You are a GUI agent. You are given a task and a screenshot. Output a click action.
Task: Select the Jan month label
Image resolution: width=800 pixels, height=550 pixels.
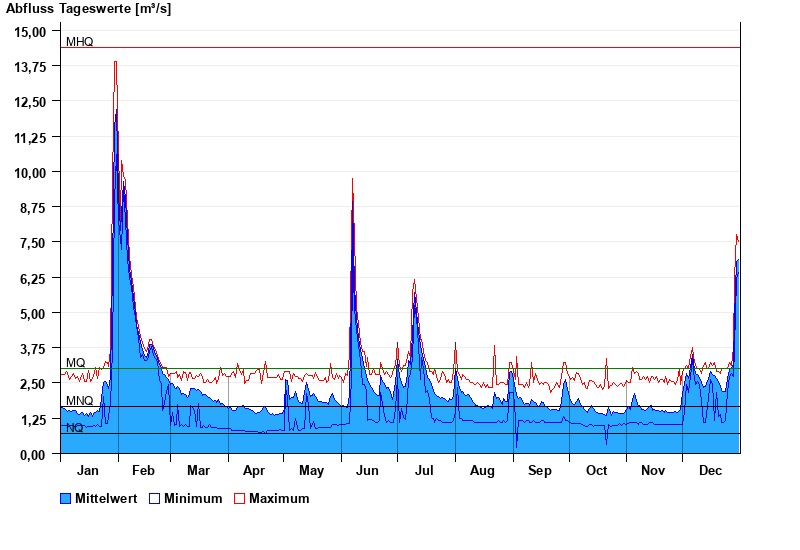coord(88,470)
